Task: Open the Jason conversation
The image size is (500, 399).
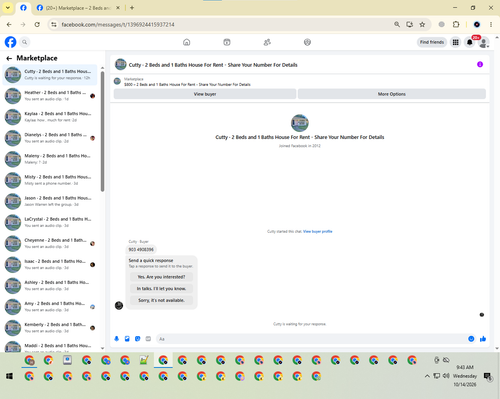Action: coord(50,201)
